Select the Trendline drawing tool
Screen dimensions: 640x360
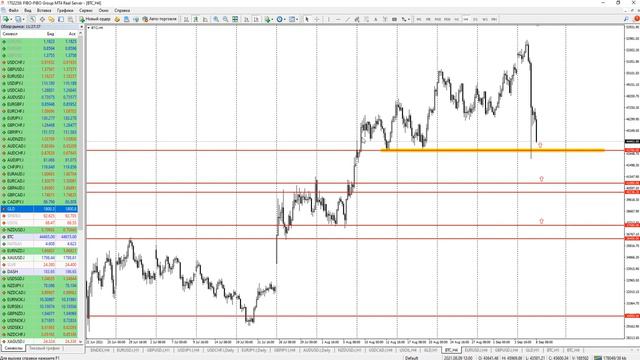point(347,19)
